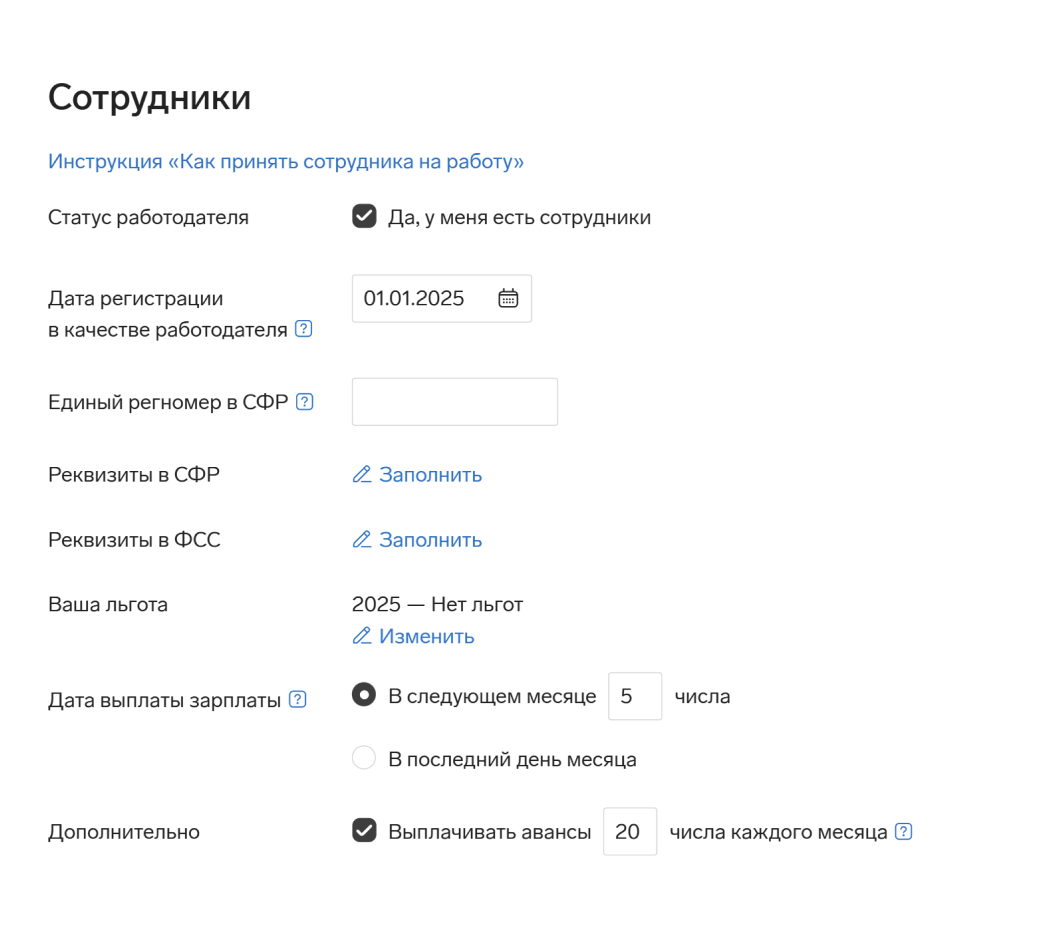Open help tooltip for Дата выплаты зарплаты
1064x930 pixels.
[x=298, y=699]
